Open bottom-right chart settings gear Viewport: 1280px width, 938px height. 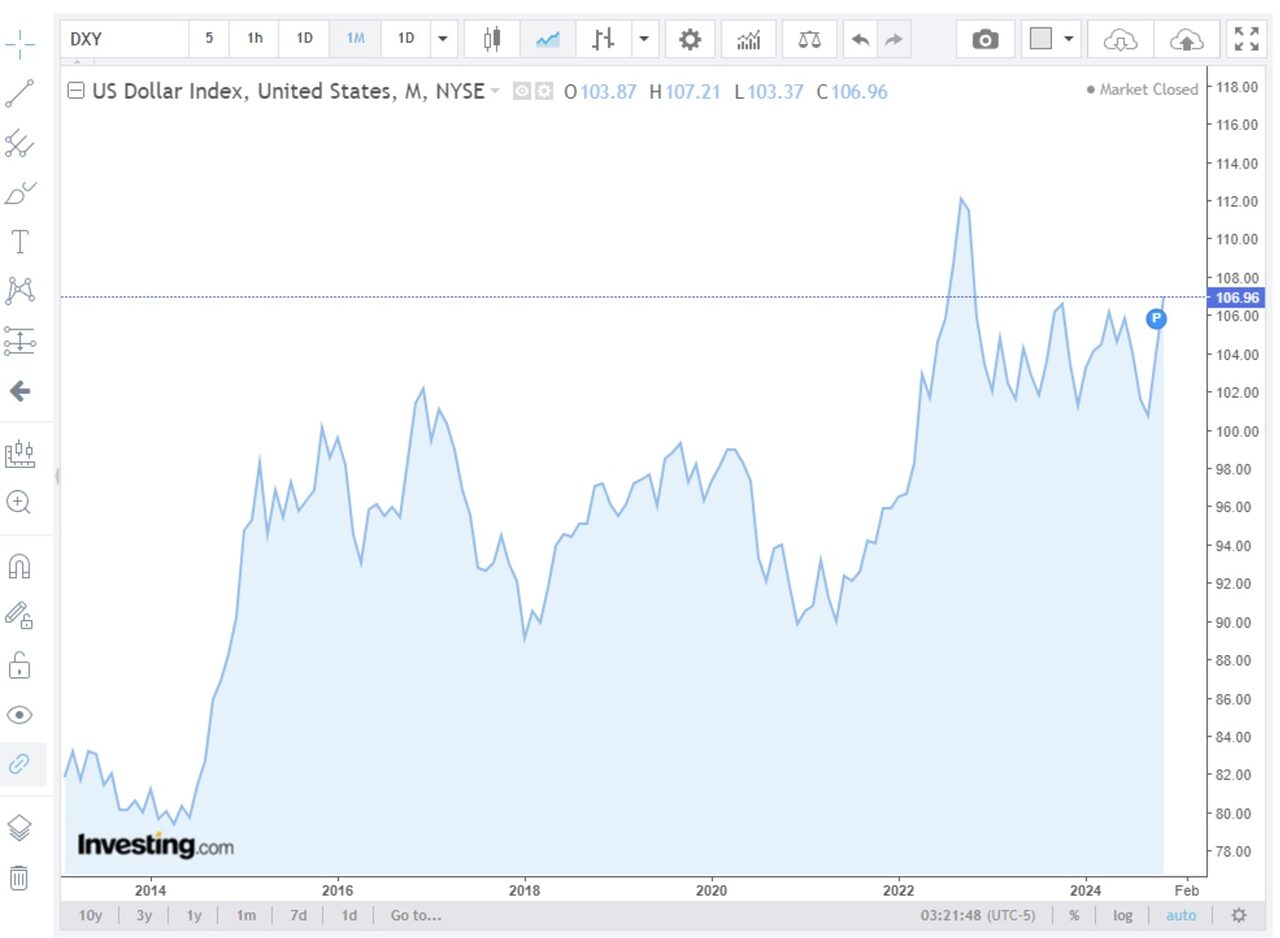pyautogui.click(x=1239, y=915)
